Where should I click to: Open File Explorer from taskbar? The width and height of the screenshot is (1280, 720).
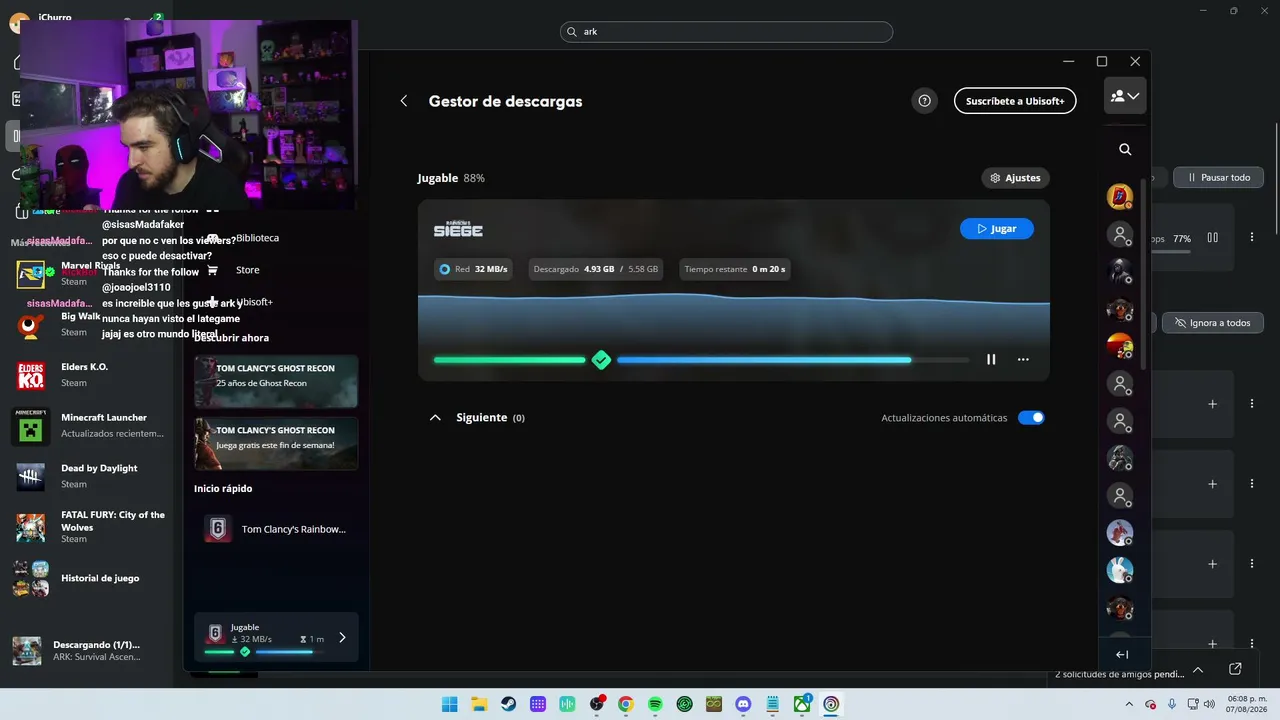(479, 704)
